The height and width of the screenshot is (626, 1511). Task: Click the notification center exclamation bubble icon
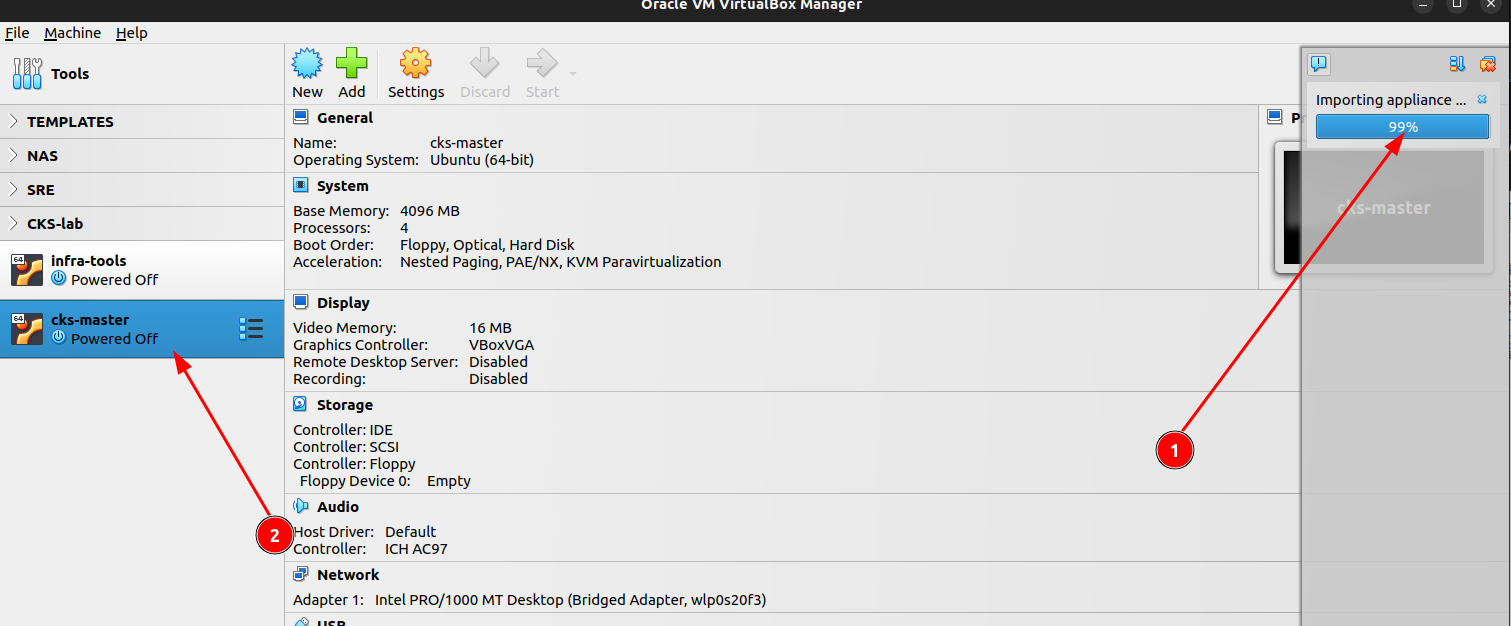coord(1319,64)
